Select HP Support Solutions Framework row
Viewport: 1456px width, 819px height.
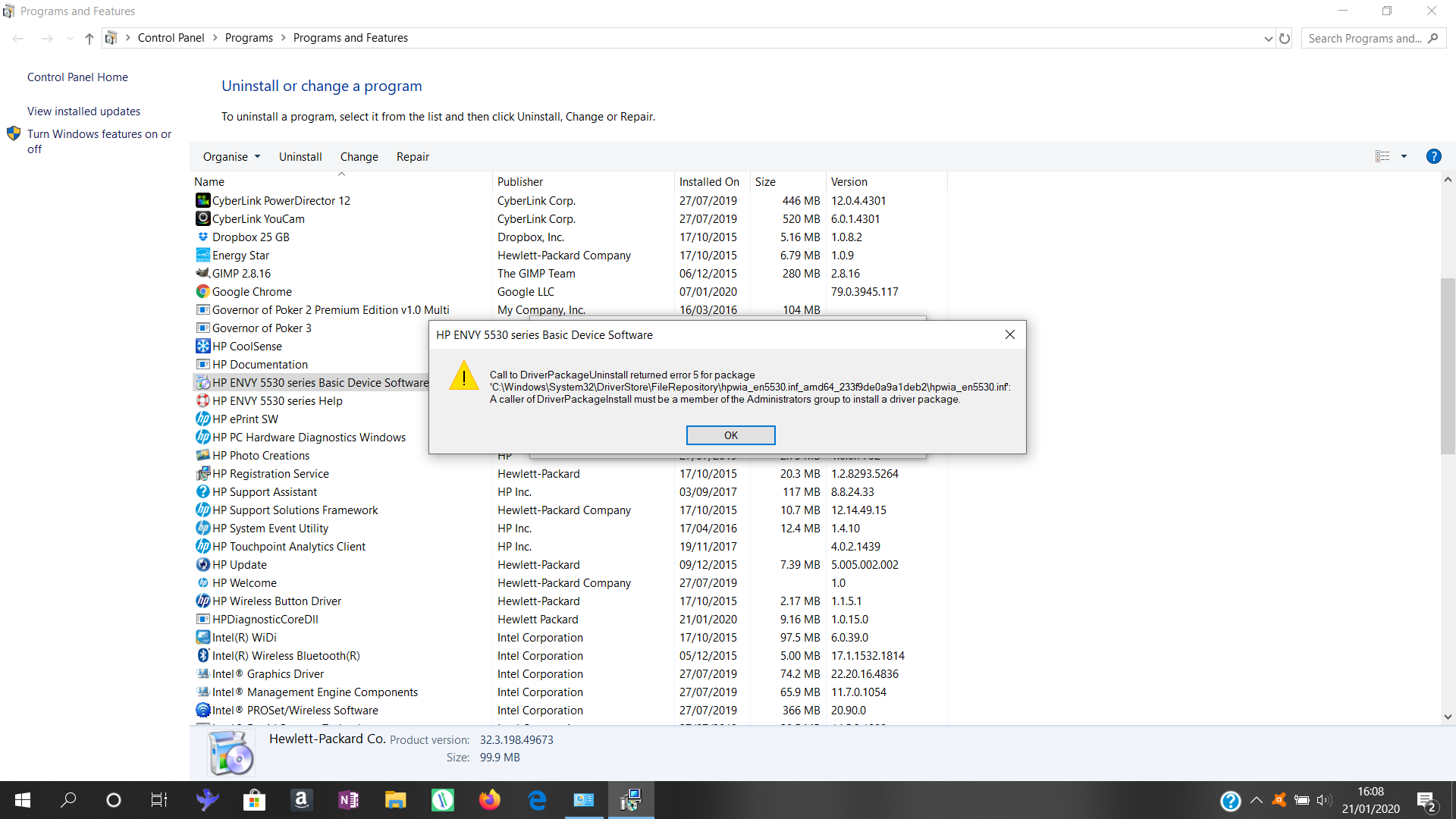(x=569, y=510)
